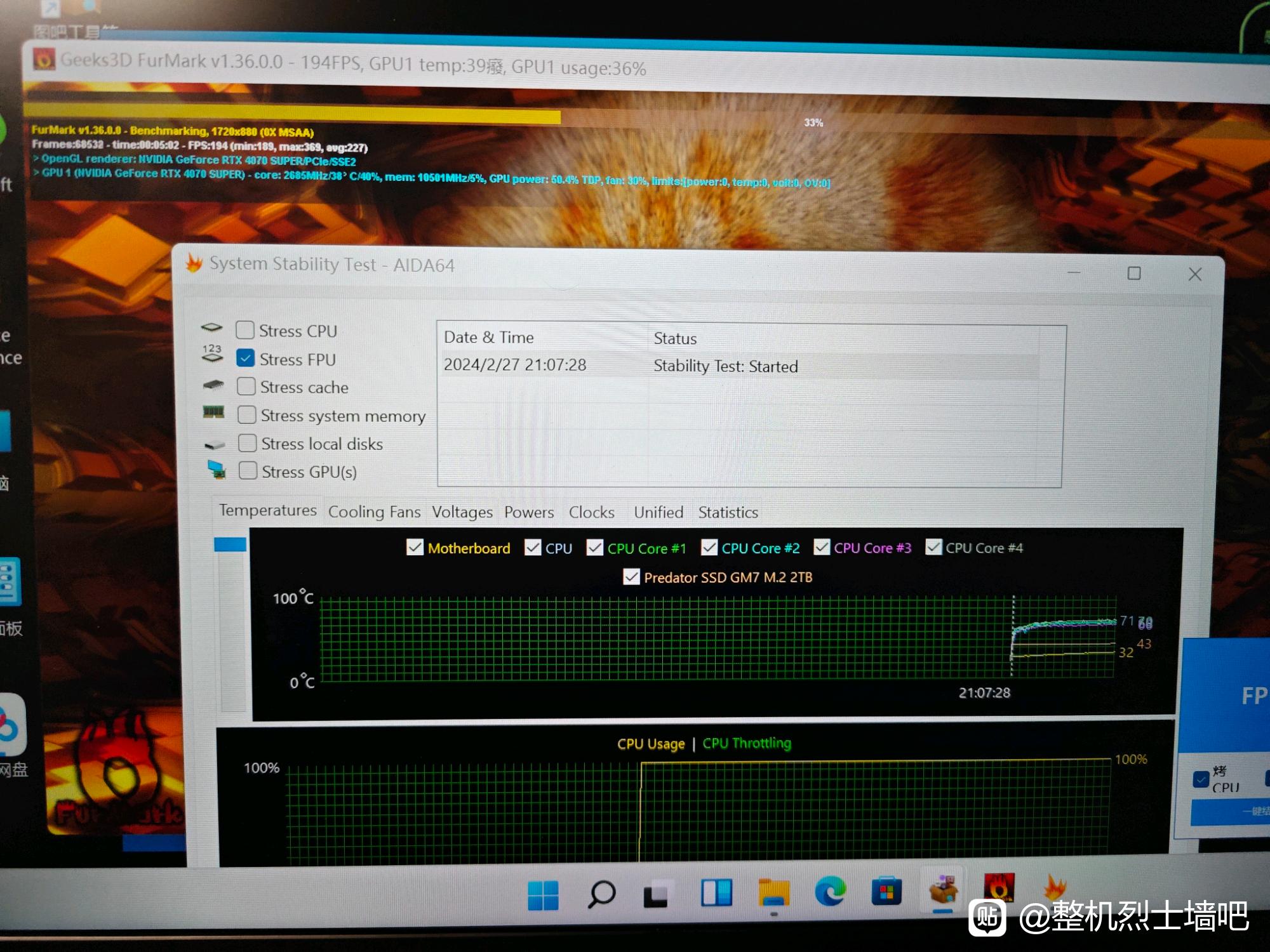Maximize the AIDA64 Stability Test window
1270x952 pixels.
point(1134,274)
